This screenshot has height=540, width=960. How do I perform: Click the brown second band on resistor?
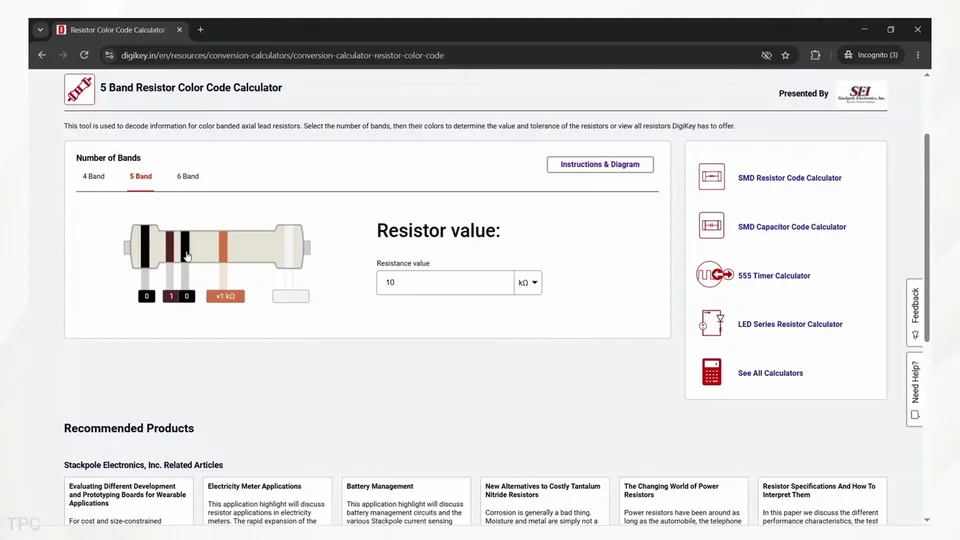(x=170, y=246)
